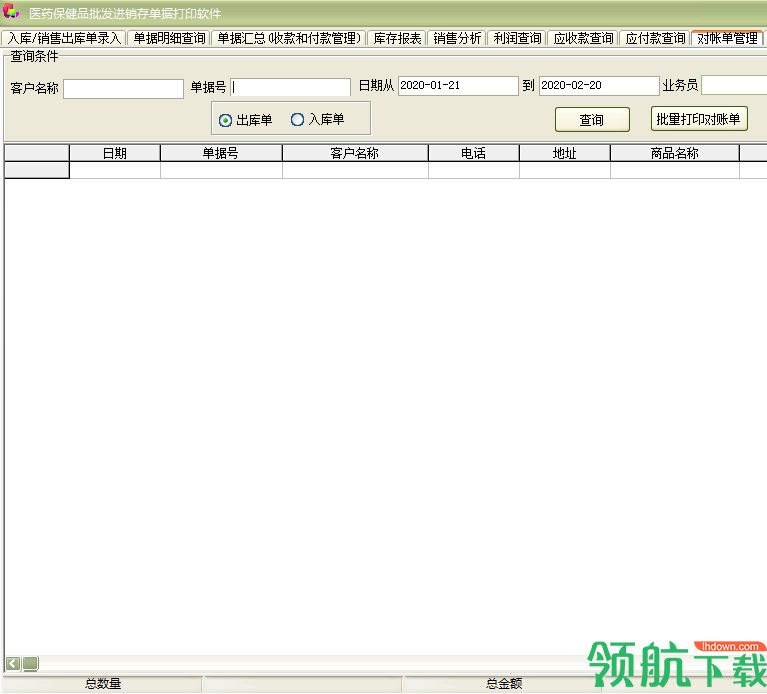This screenshot has width=767, height=694.
Task: Edit the end date 2020-02-20 field
Action: click(599, 86)
